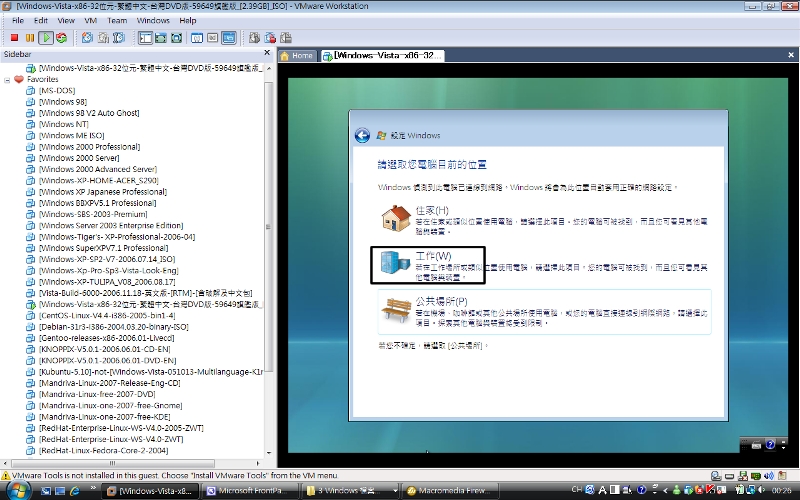Viewport: 800px width, 500px height.
Task: Click sidebar horizontal scrollbar right arrow
Action: [x=258, y=463]
